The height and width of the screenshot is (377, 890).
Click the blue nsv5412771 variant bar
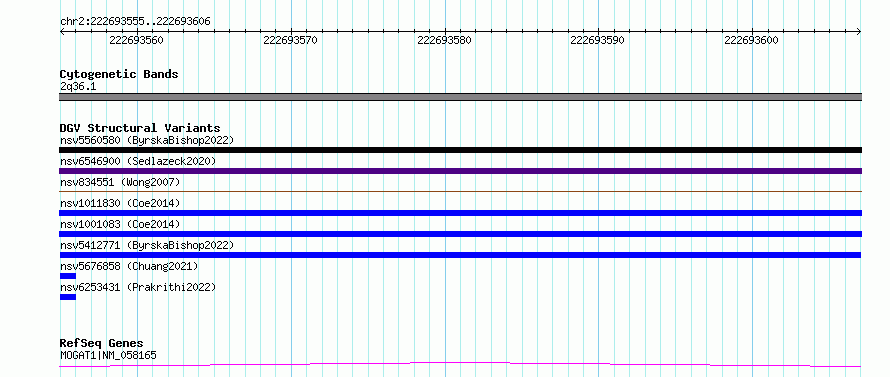click(460, 255)
